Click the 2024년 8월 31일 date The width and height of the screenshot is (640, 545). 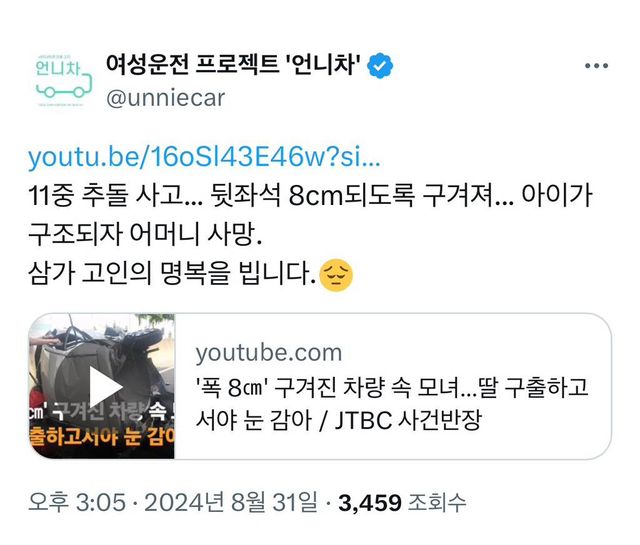pos(231,502)
